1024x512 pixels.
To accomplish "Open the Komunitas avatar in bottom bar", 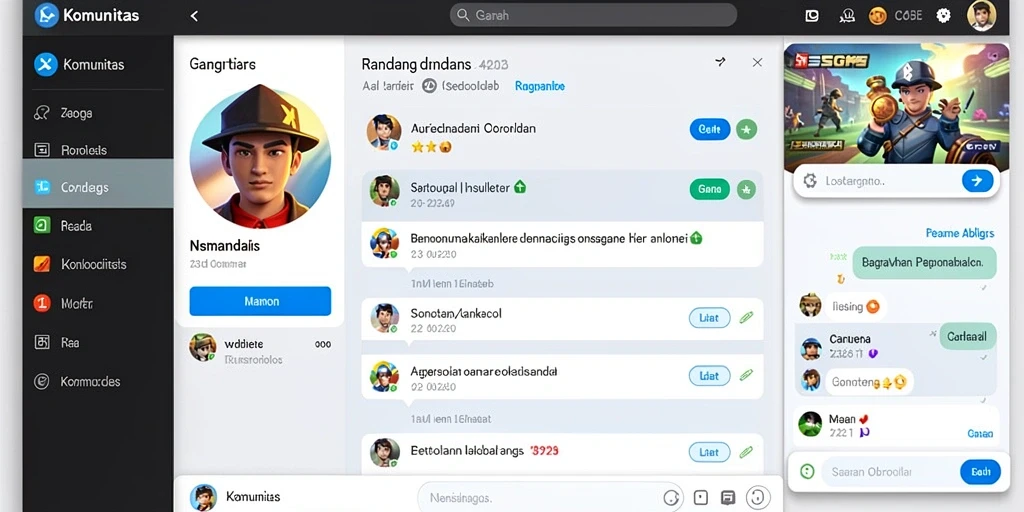I will tap(203, 497).
